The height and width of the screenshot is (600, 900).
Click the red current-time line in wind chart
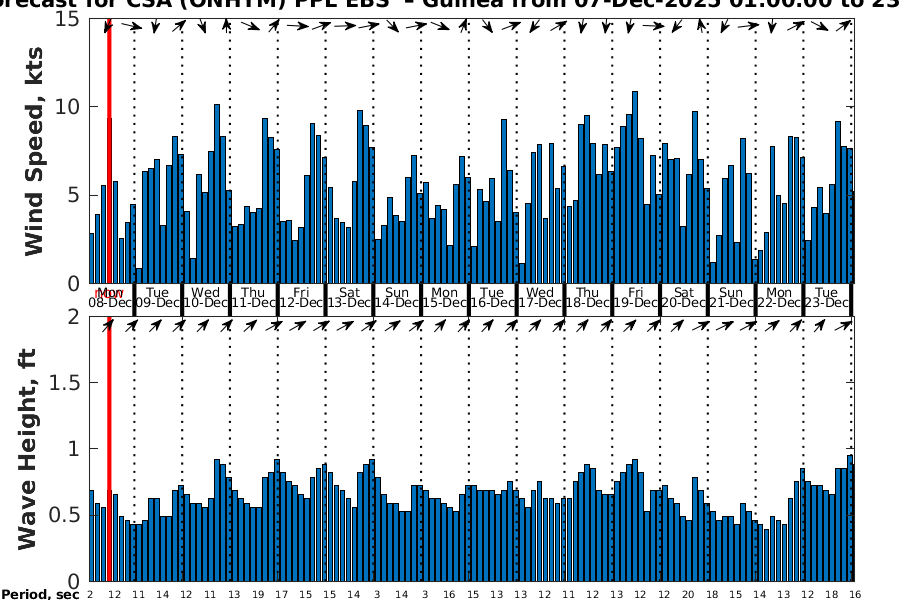click(x=109, y=150)
